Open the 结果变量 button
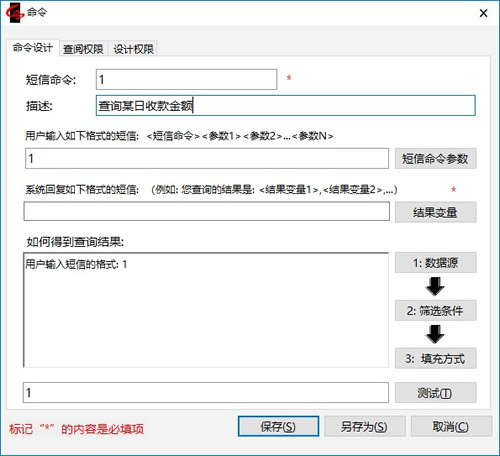 point(435,212)
